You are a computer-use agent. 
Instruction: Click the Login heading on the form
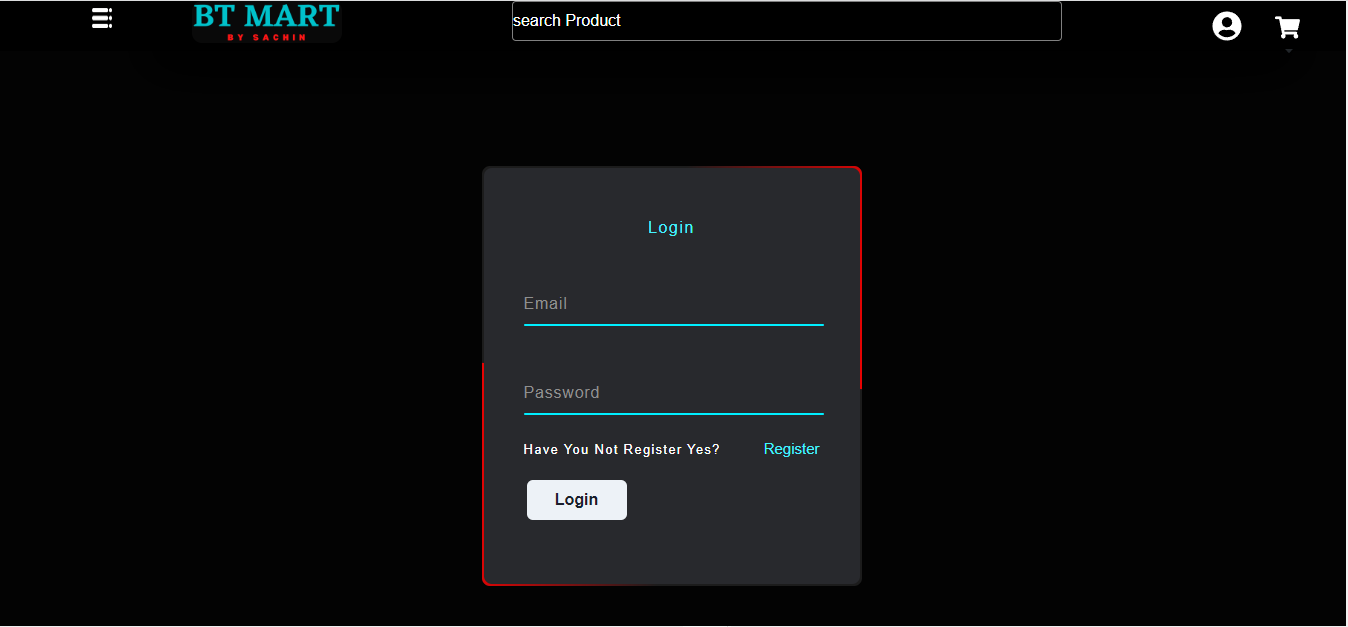[x=671, y=227]
